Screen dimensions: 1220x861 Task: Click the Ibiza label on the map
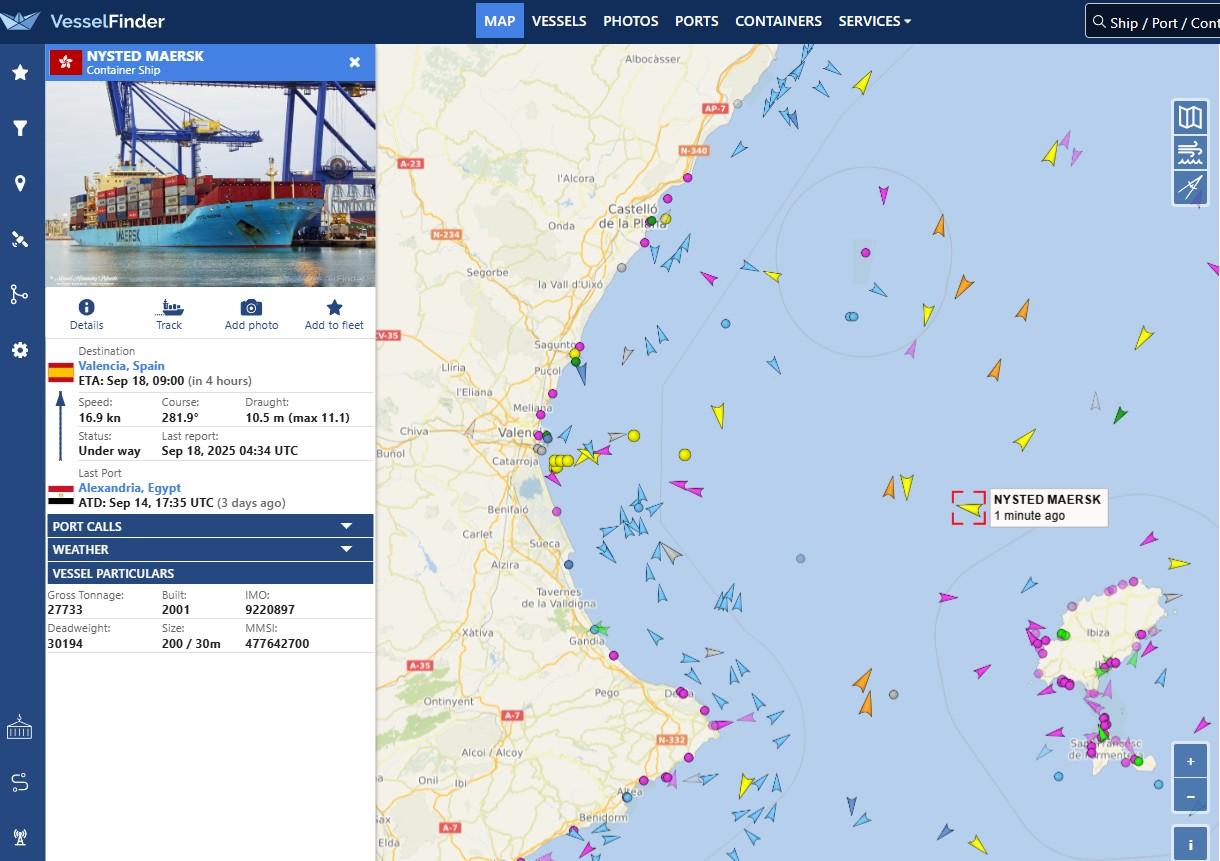(x=1098, y=633)
